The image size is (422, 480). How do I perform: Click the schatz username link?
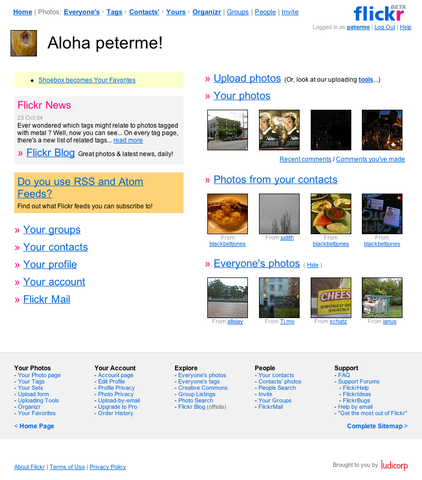[x=338, y=322]
